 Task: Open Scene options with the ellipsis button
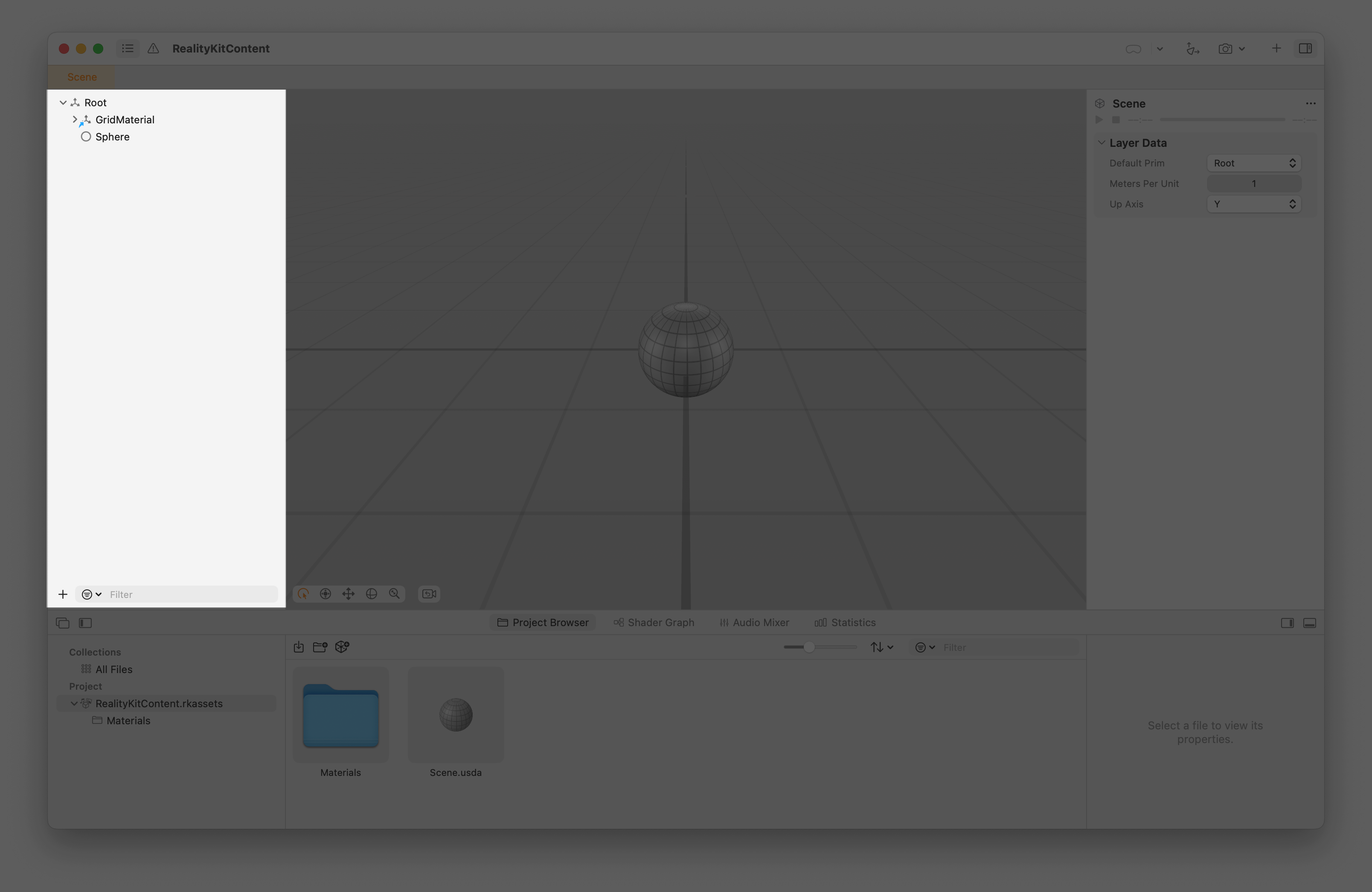tap(1310, 104)
